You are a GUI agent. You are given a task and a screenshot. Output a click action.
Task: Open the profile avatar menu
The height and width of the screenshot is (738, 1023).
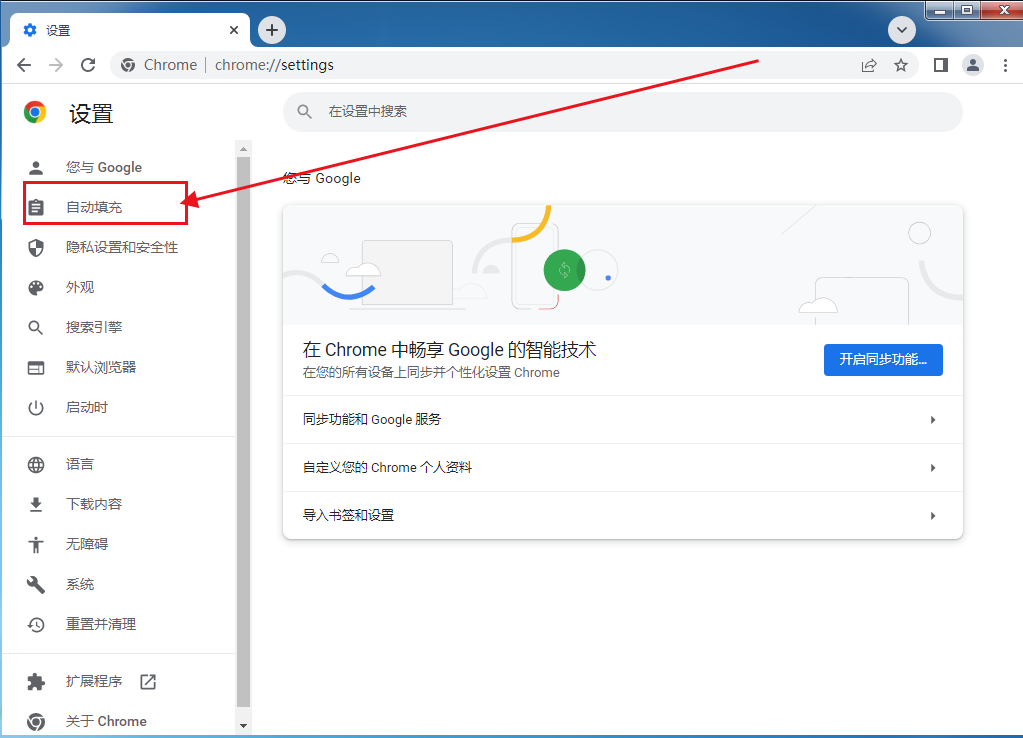(972, 65)
